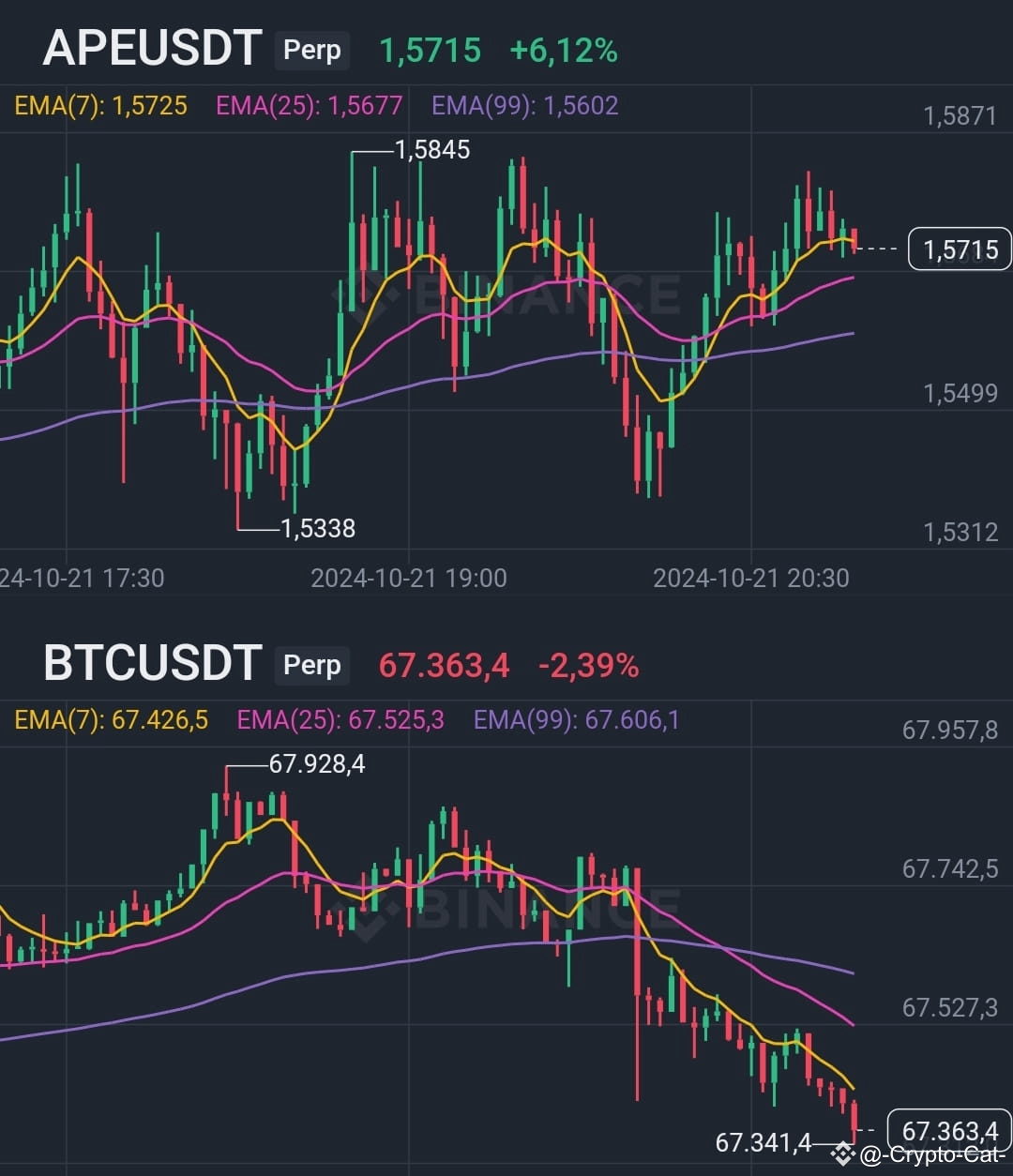Screen dimensions: 1013x1176
Task: Toggle the EMA(7) indicator on the APEUSDT chart
Action: point(100,106)
